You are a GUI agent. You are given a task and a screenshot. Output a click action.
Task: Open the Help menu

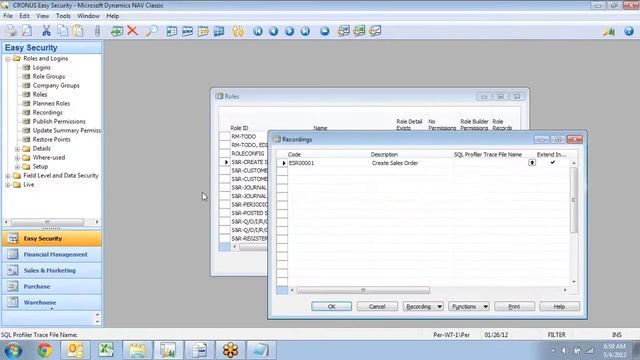pyautogui.click(x=112, y=16)
